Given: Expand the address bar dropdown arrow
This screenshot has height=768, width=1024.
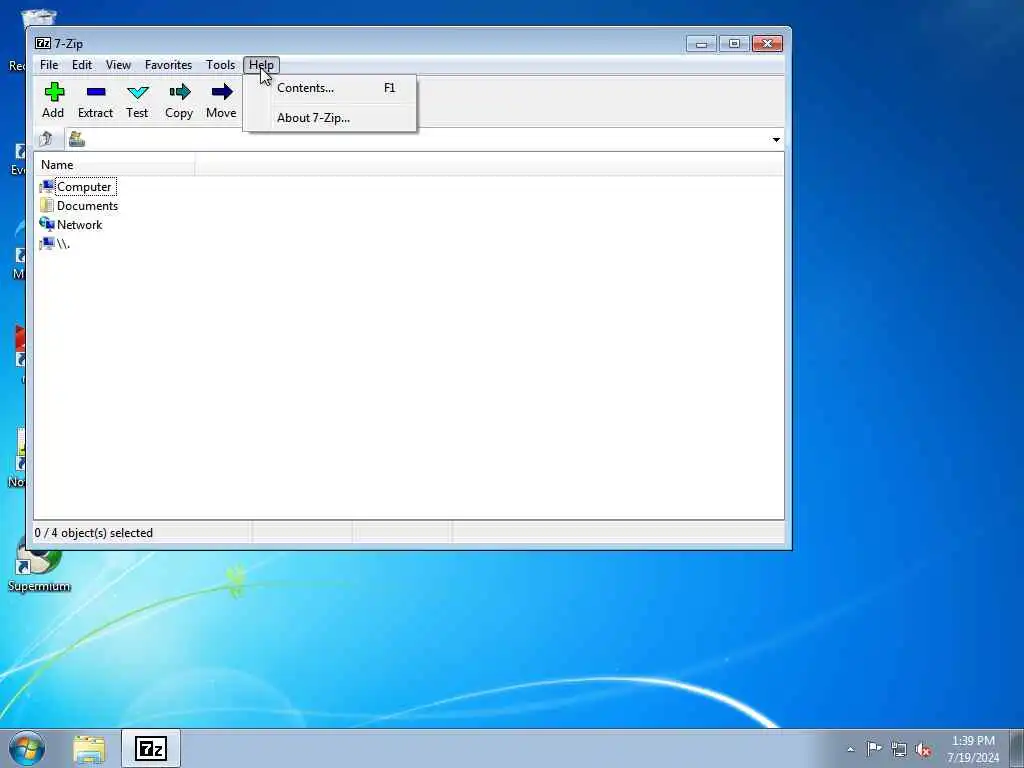Looking at the screenshot, I should [x=776, y=140].
